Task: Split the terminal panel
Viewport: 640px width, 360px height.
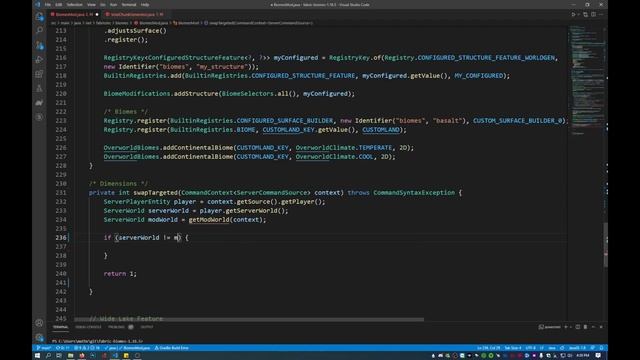Action: click(578, 327)
